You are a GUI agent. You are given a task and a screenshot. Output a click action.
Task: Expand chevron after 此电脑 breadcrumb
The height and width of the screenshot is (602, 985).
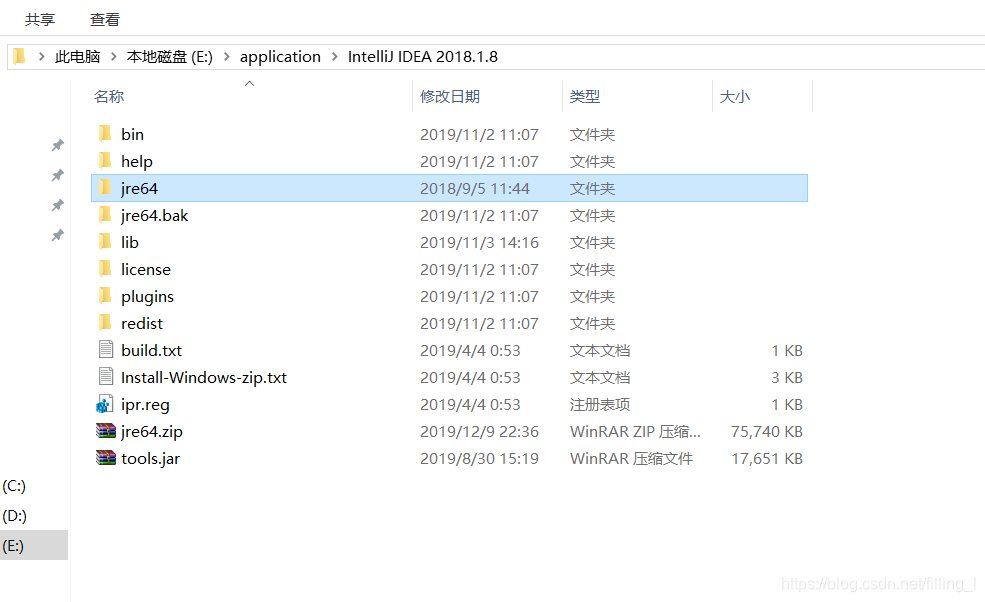click(x=114, y=57)
